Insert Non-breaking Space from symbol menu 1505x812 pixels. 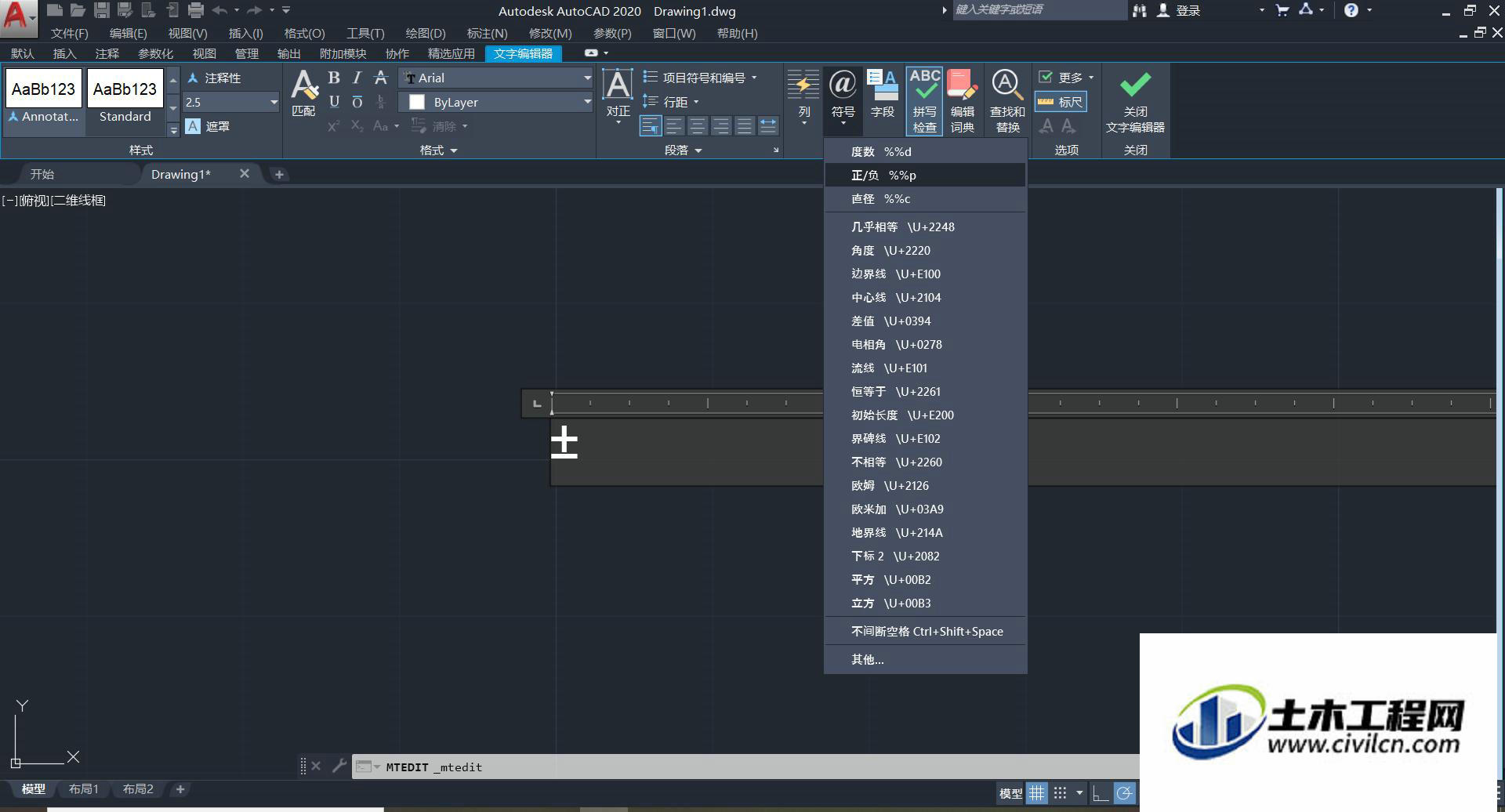coord(925,631)
